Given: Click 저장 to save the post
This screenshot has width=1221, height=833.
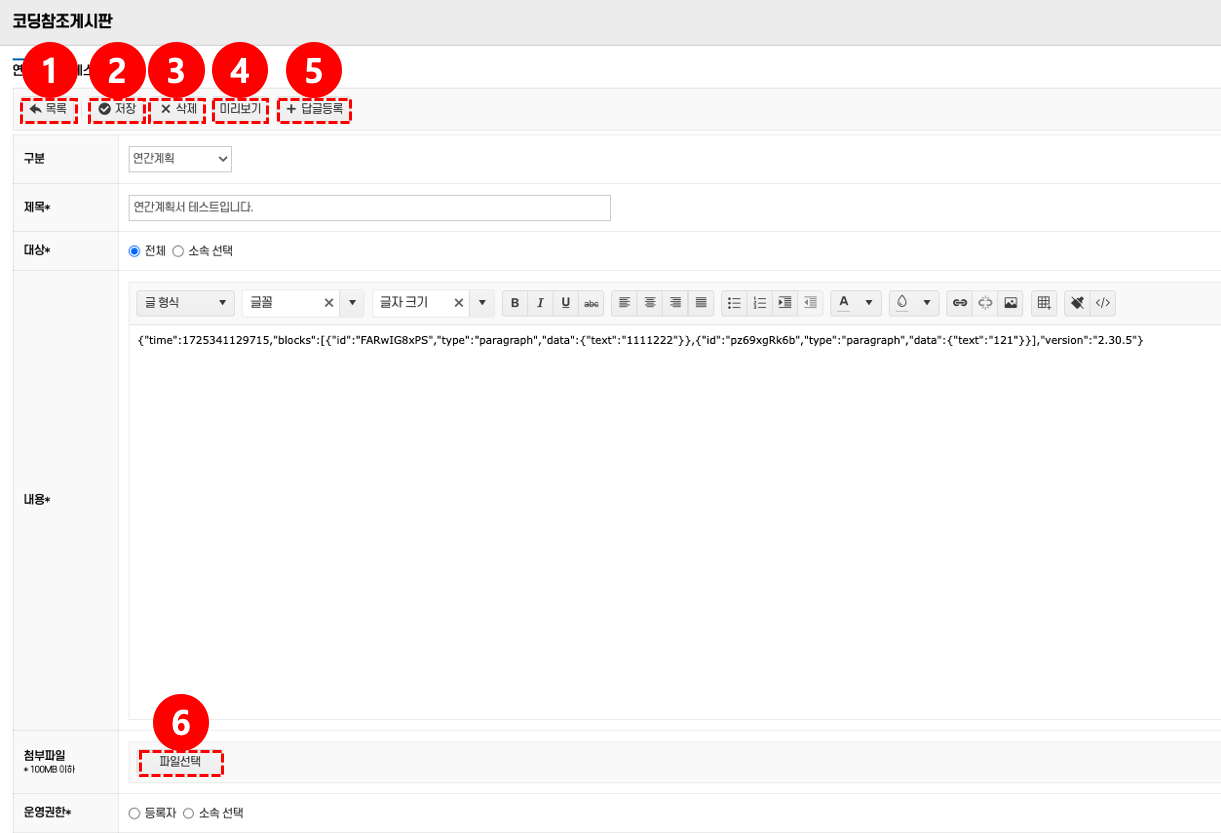Looking at the screenshot, I should click(x=117, y=108).
